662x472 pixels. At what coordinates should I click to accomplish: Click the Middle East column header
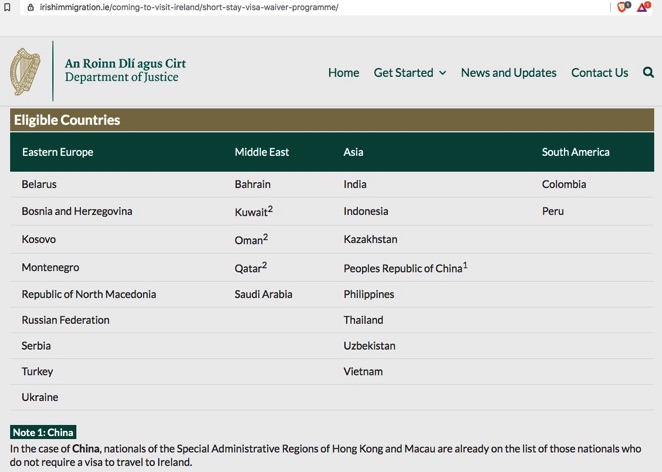[262, 152]
